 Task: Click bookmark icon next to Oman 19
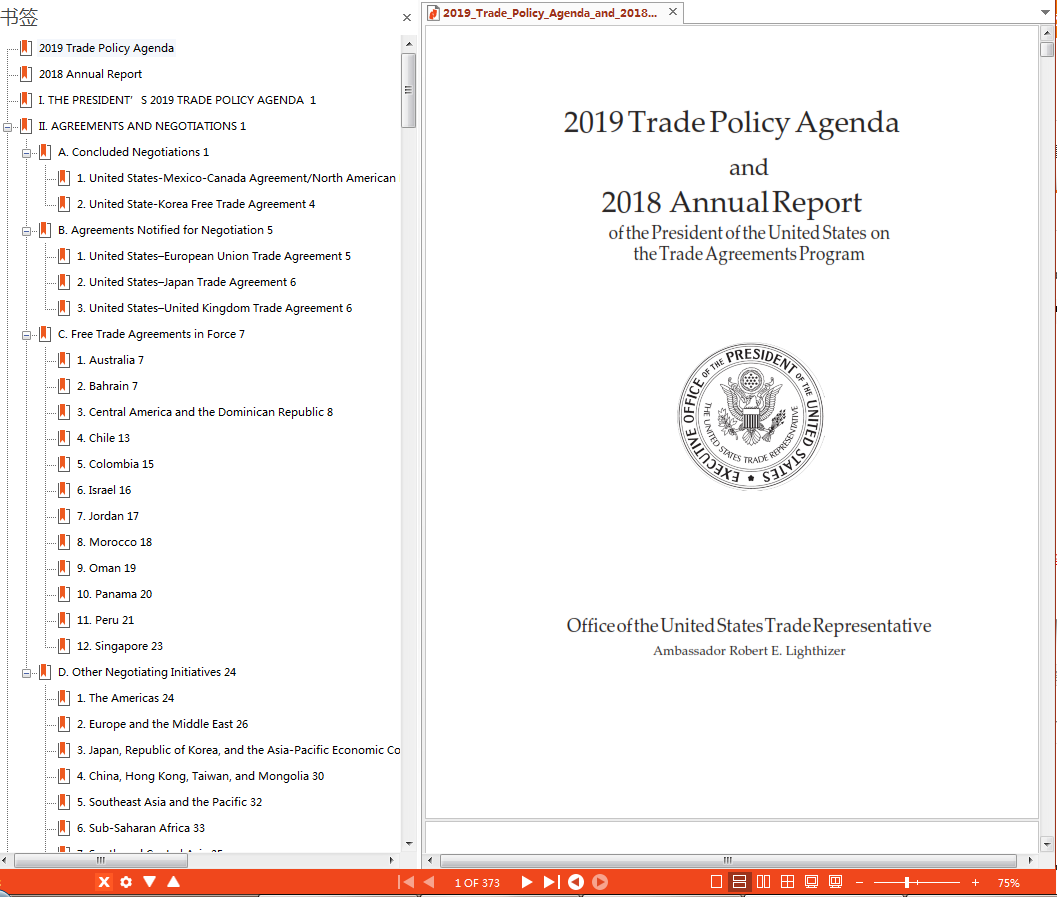click(x=63, y=568)
